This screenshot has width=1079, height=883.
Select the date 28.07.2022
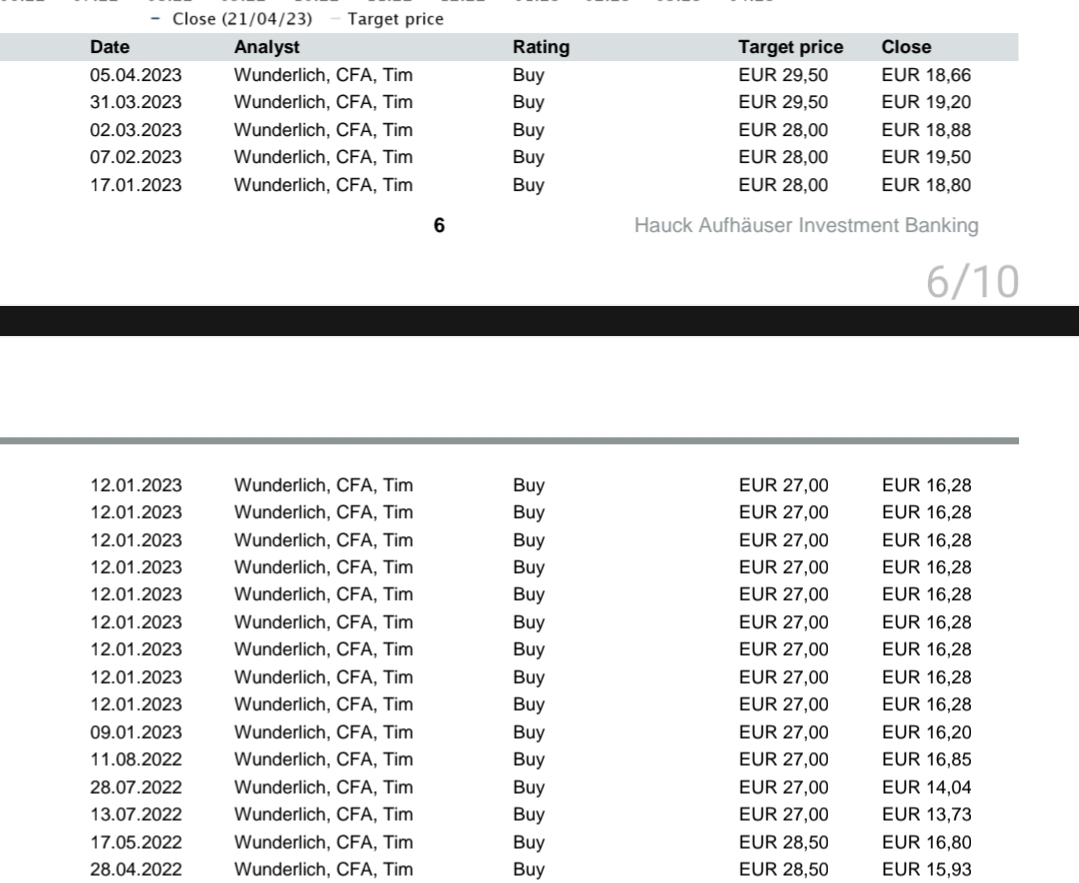click(x=136, y=787)
